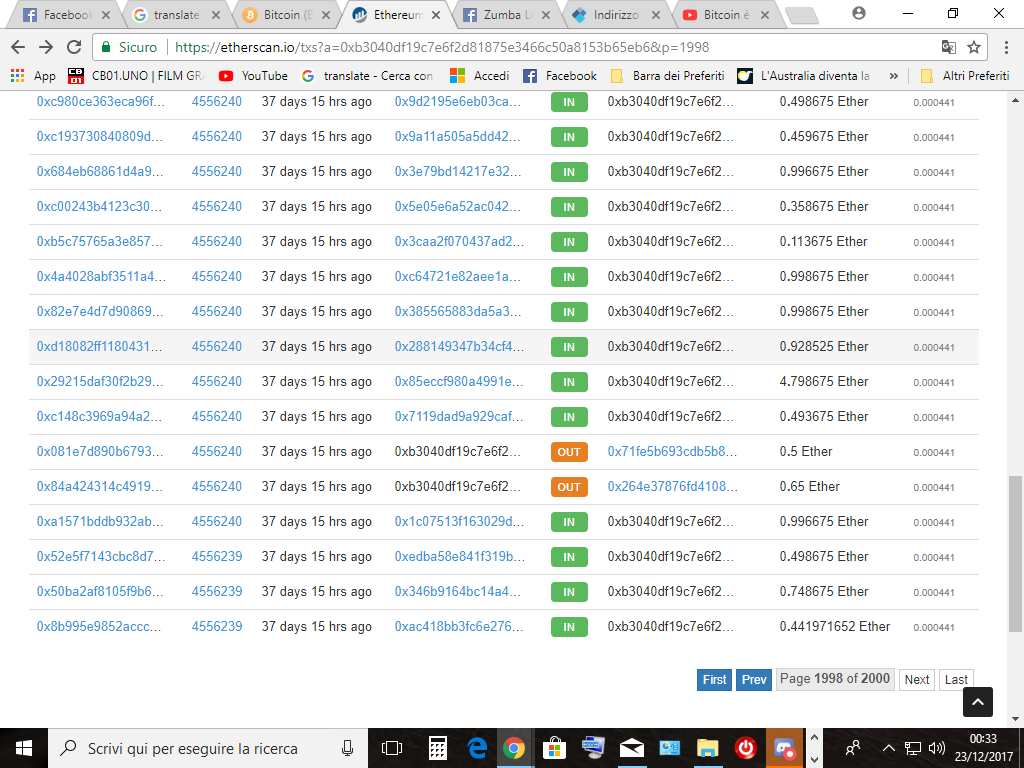Select the 4.798675 Ether value
1024x768 pixels.
[x=824, y=381]
